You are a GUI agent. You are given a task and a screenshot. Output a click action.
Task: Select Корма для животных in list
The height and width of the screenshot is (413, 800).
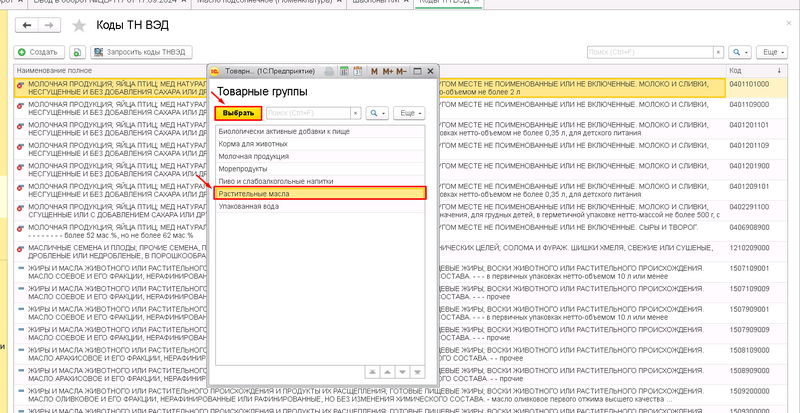point(320,144)
